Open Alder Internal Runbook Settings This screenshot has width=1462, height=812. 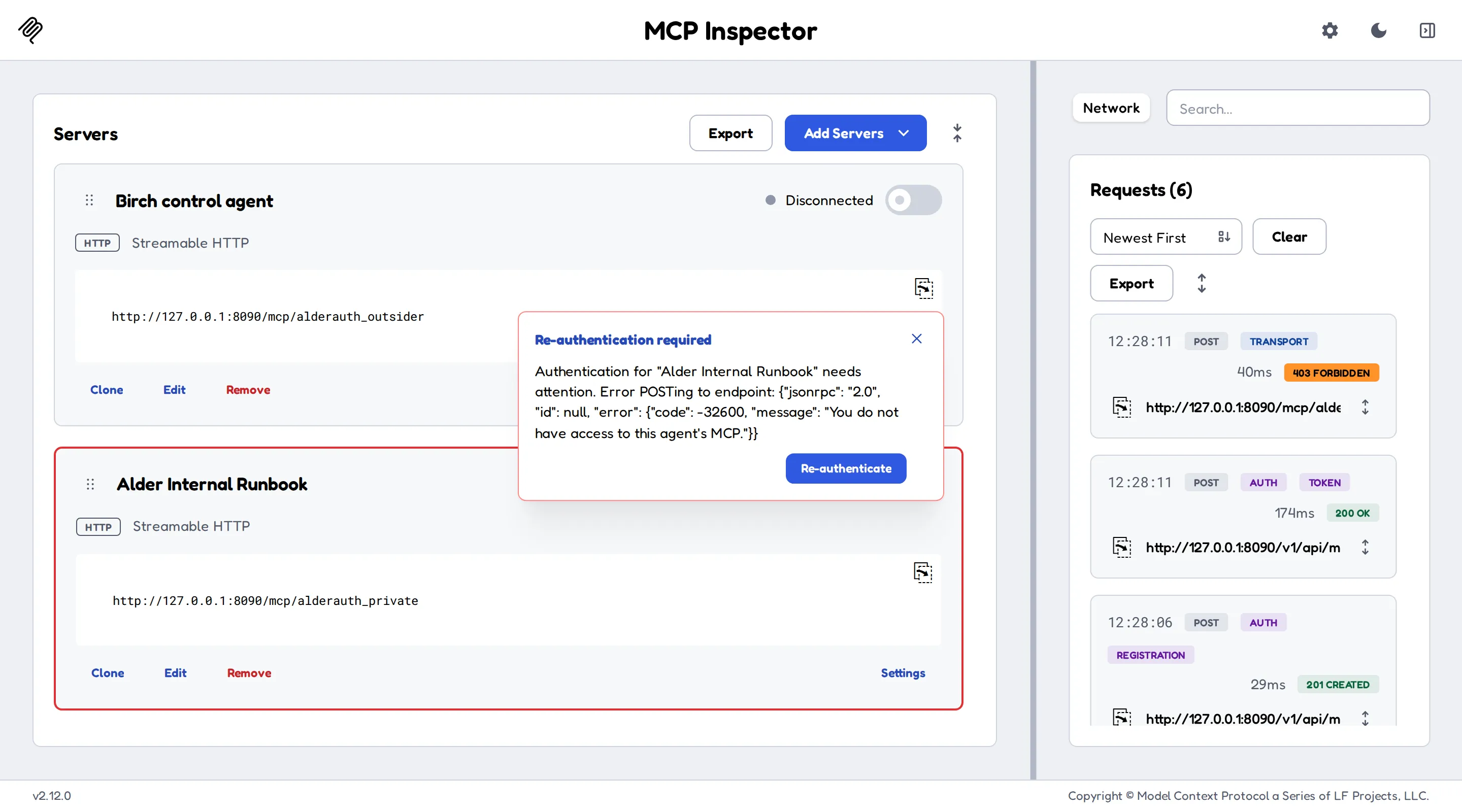click(903, 673)
